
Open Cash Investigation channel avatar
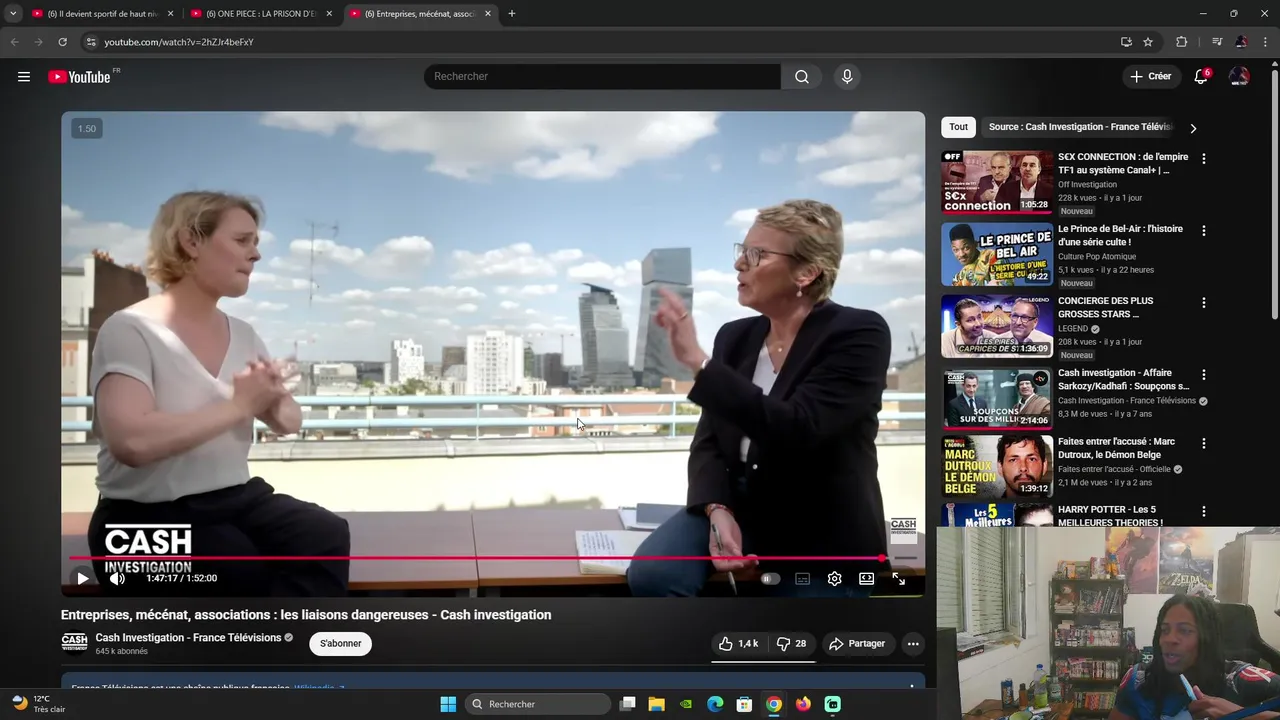[74, 642]
